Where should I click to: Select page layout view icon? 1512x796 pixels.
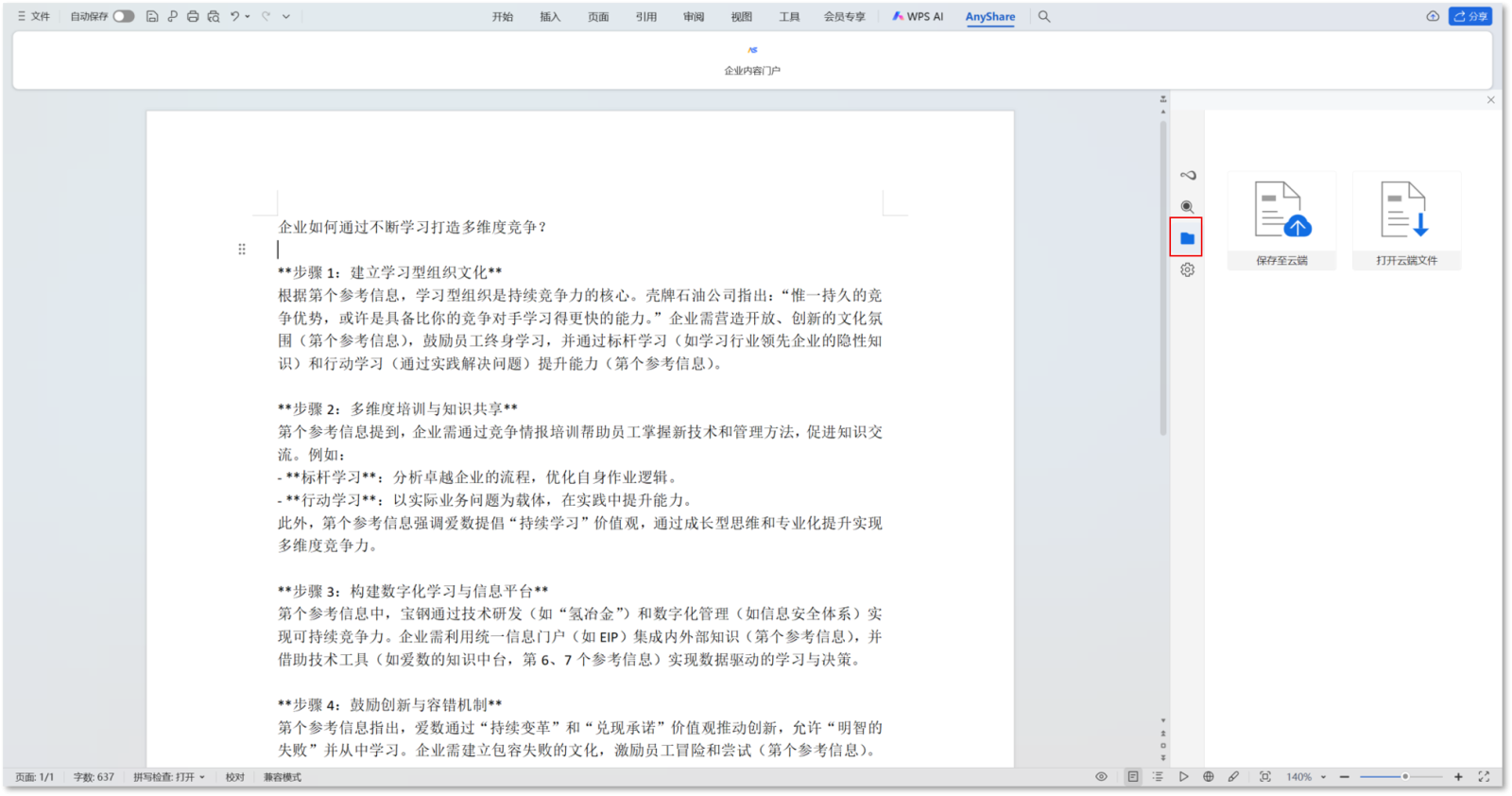point(1132,777)
